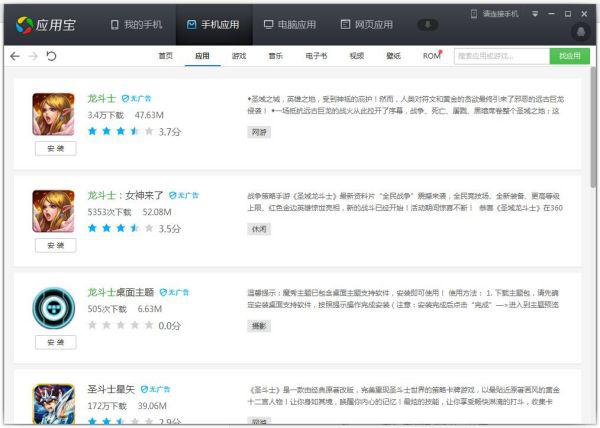Click the 无广告 badge beside 龙斗士桌面主题
Viewport: 600px width, 428px height.
pyautogui.click(x=174, y=292)
